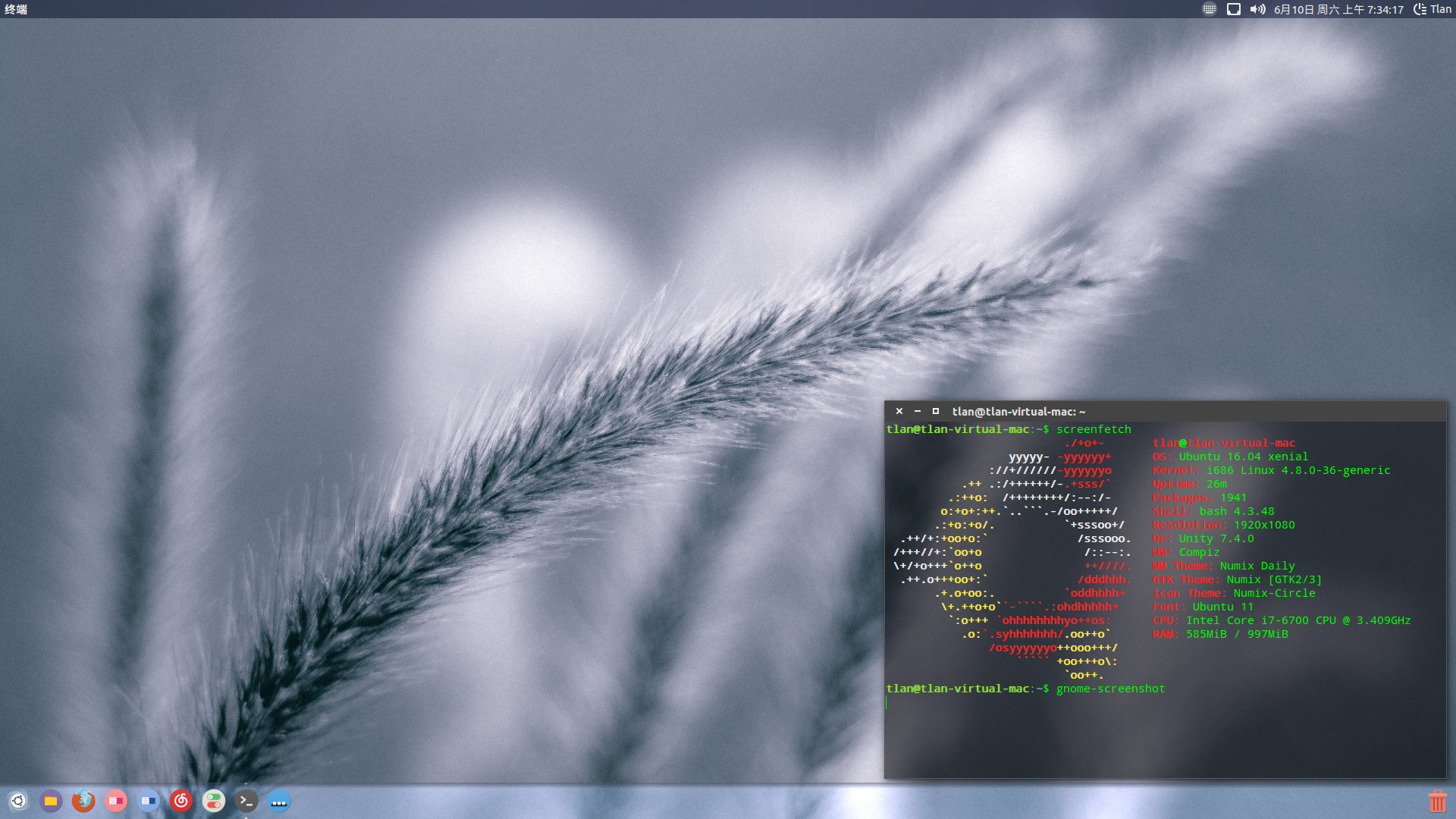The width and height of the screenshot is (1456, 819).
Task: Open the blue three-dots dock icon
Action: click(x=279, y=801)
